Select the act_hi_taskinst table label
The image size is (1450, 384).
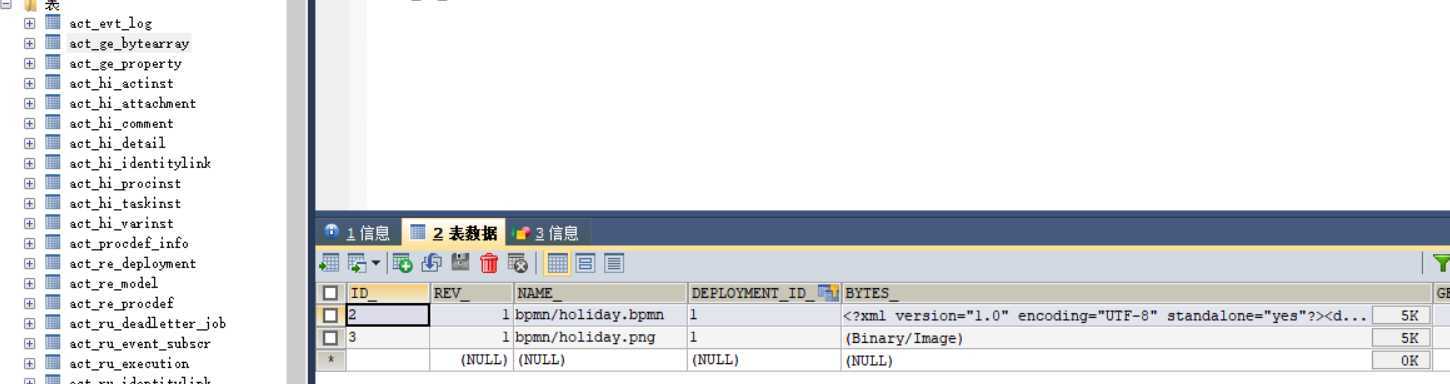[x=125, y=203]
